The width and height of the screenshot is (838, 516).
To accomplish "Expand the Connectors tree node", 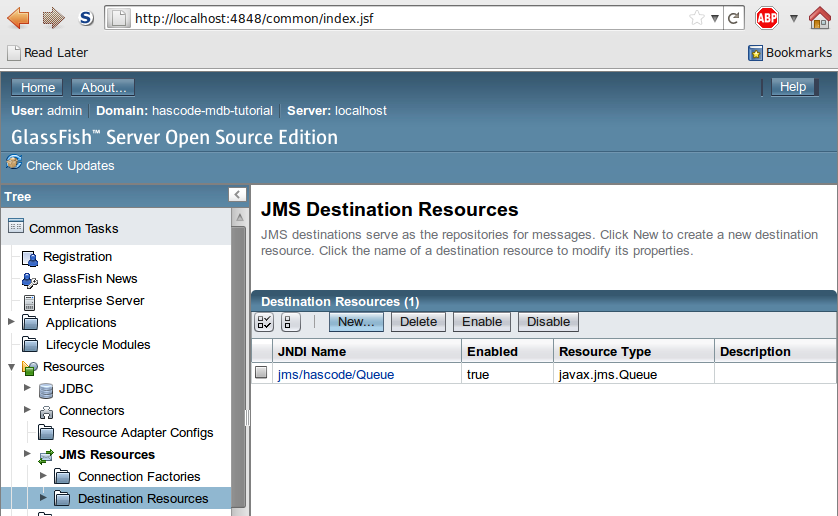I will click(x=27, y=409).
